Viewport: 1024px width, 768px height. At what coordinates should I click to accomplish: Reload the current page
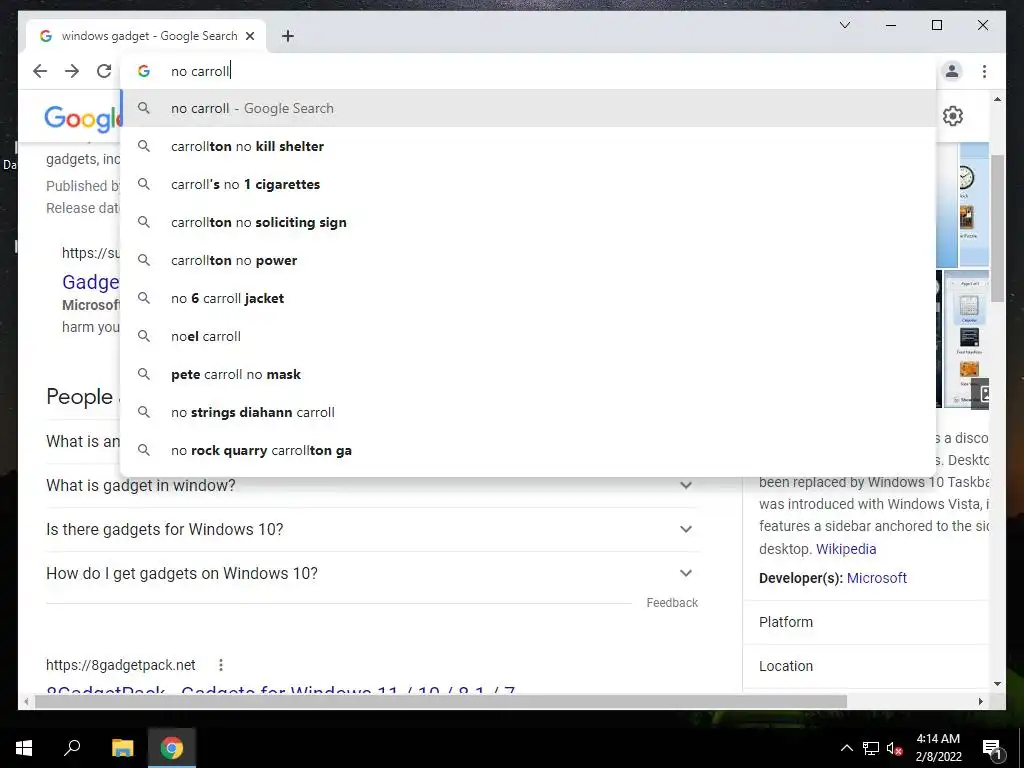click(104, 71)
